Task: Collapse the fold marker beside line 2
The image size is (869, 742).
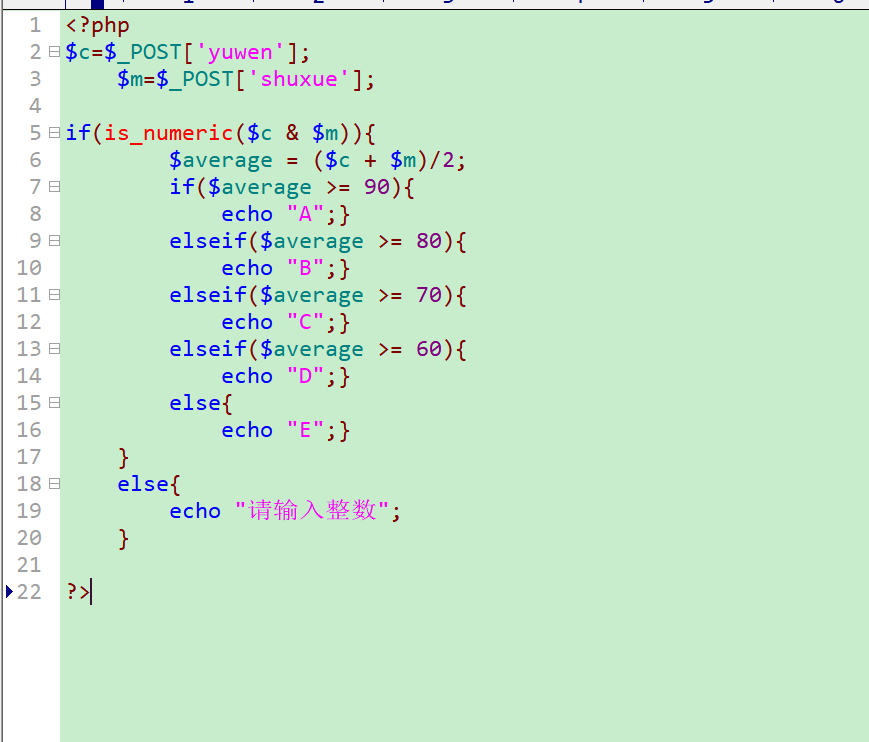Action: 54,51
